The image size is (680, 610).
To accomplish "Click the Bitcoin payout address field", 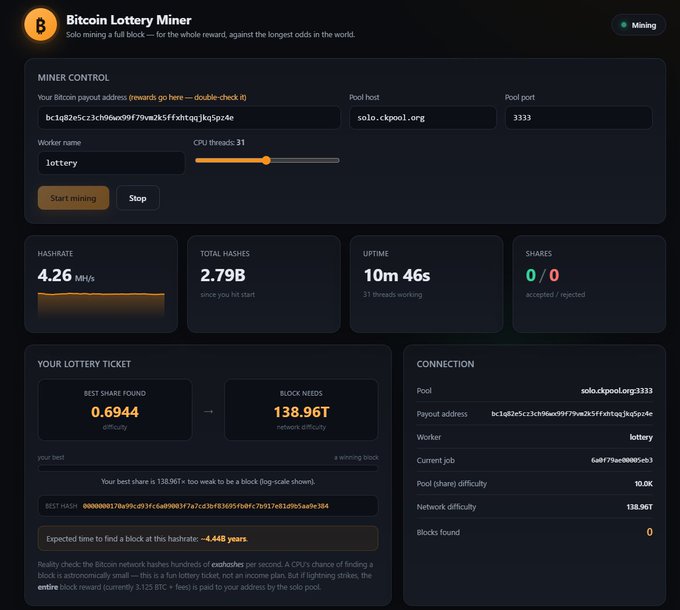I will [x=189, y=117].
